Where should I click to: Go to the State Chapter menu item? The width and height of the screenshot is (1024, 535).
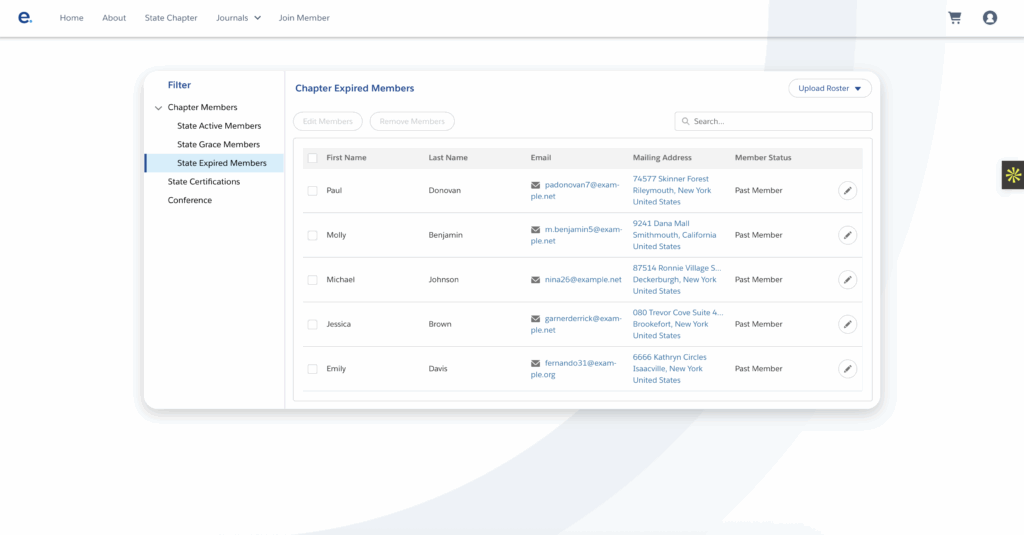[x=171, y=18]
